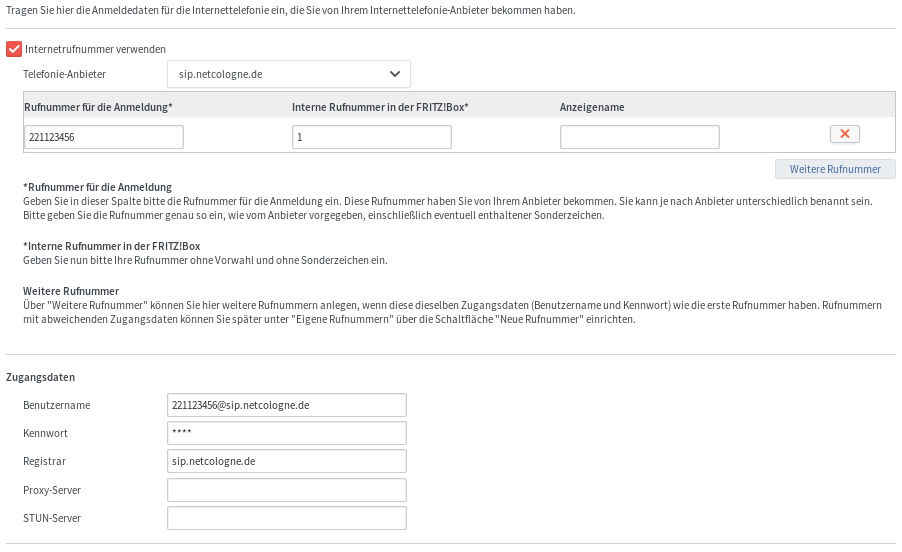Click the empty STUN-Server field
Screen dimensions: 902x552
coord(287,518)
